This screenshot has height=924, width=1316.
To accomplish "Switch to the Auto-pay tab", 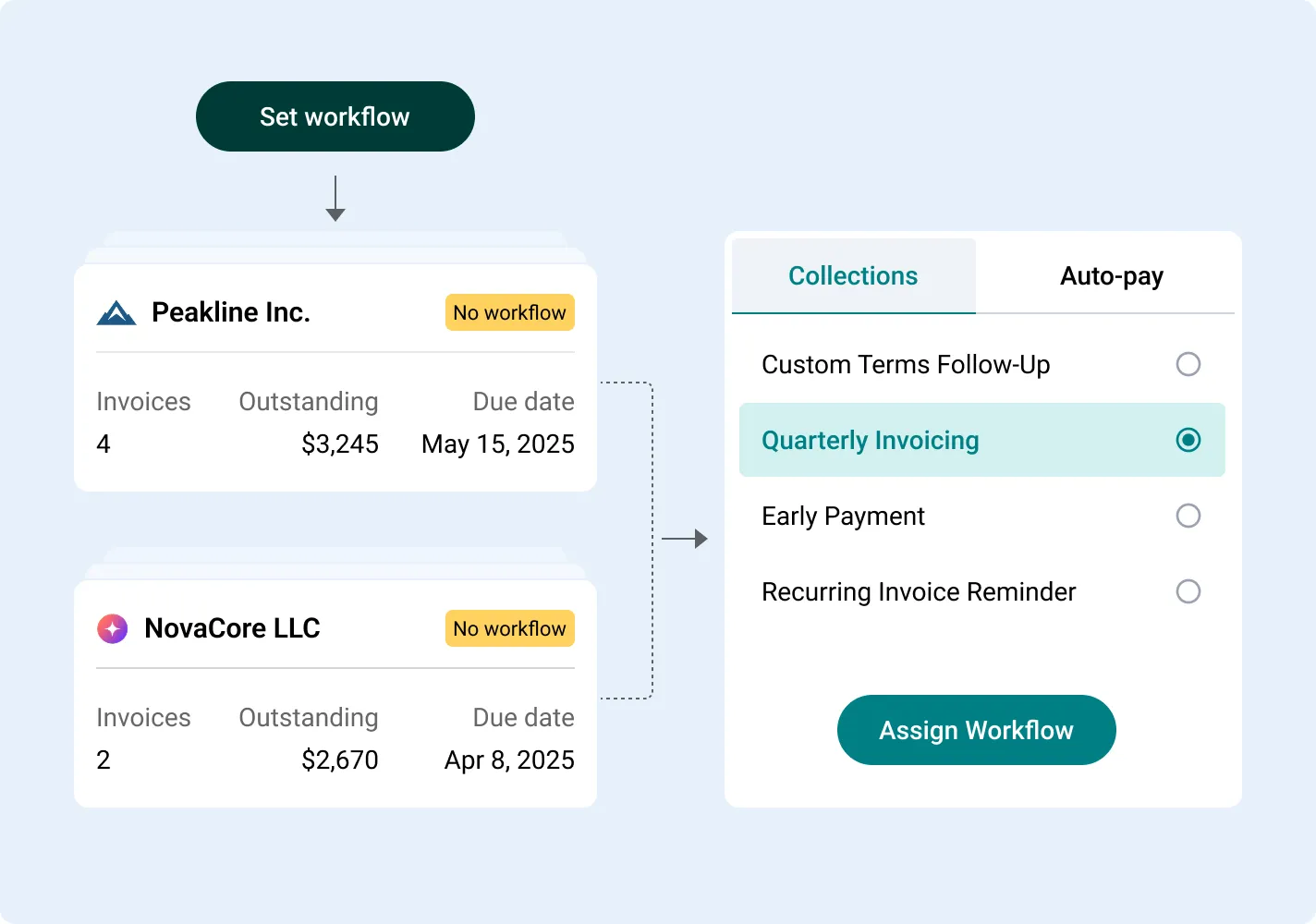I will (x=1111, y=276).
